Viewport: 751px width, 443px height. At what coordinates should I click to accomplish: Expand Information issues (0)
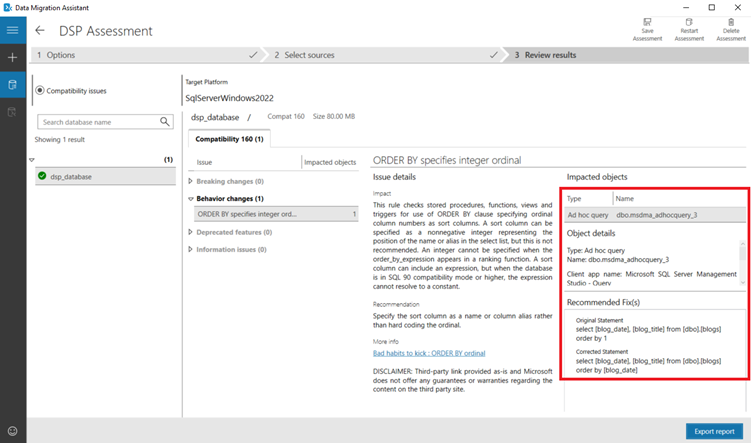pos(190,249)
